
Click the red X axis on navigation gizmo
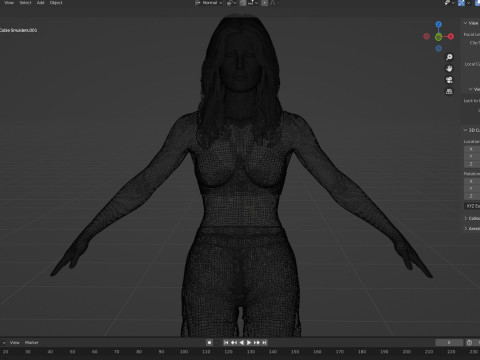pos(451,36)
